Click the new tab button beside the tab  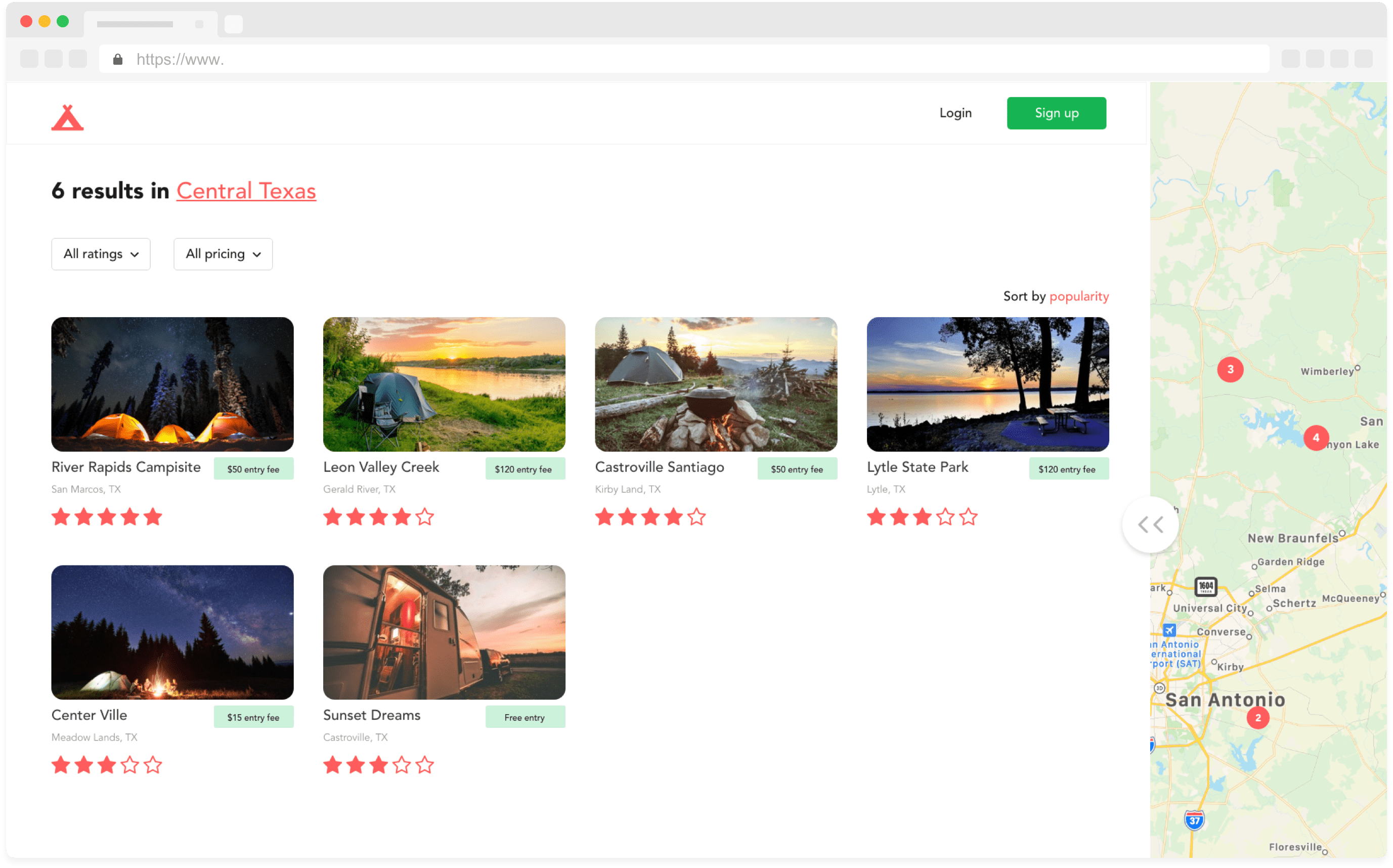coord(233,24)
